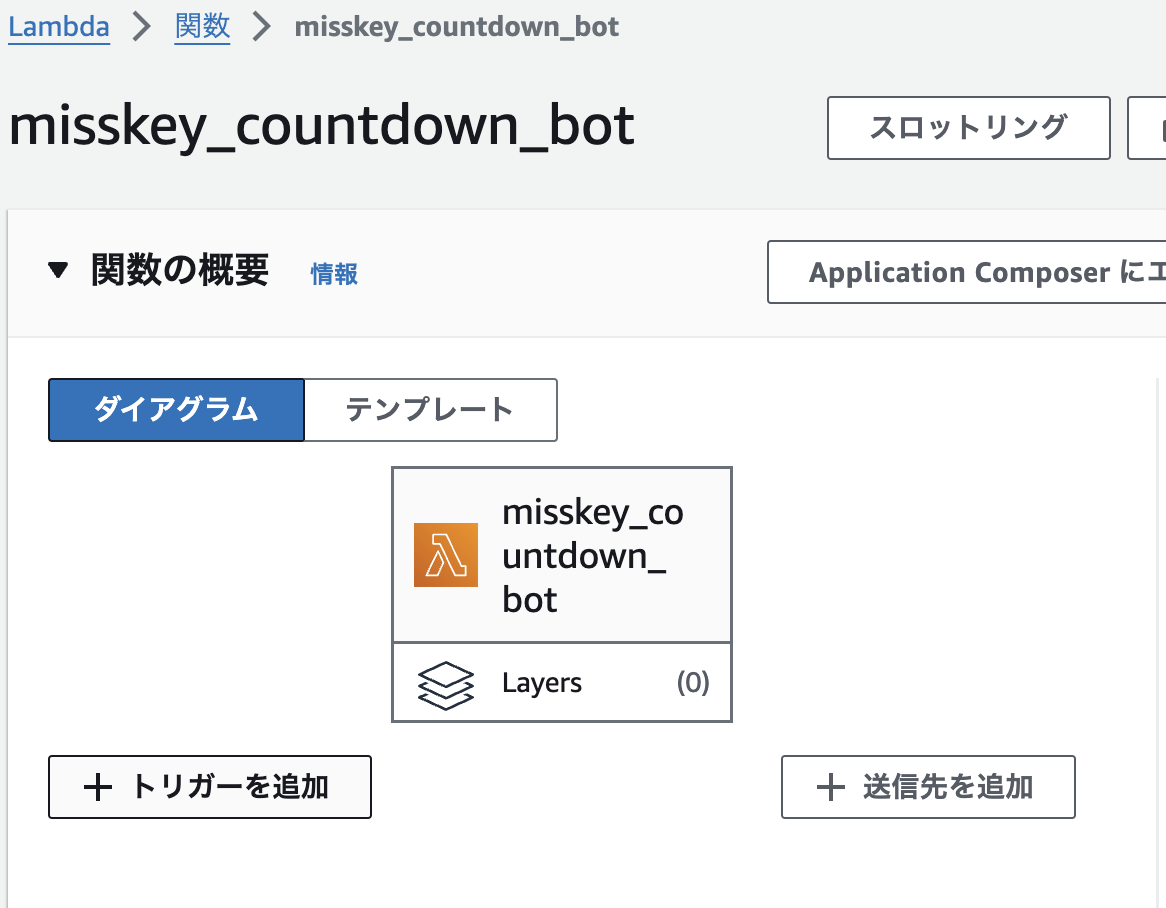This screenshot has width=1166, height=908.
Task: Click the 関数の概要 section heading
Action: tap(179, 269)
